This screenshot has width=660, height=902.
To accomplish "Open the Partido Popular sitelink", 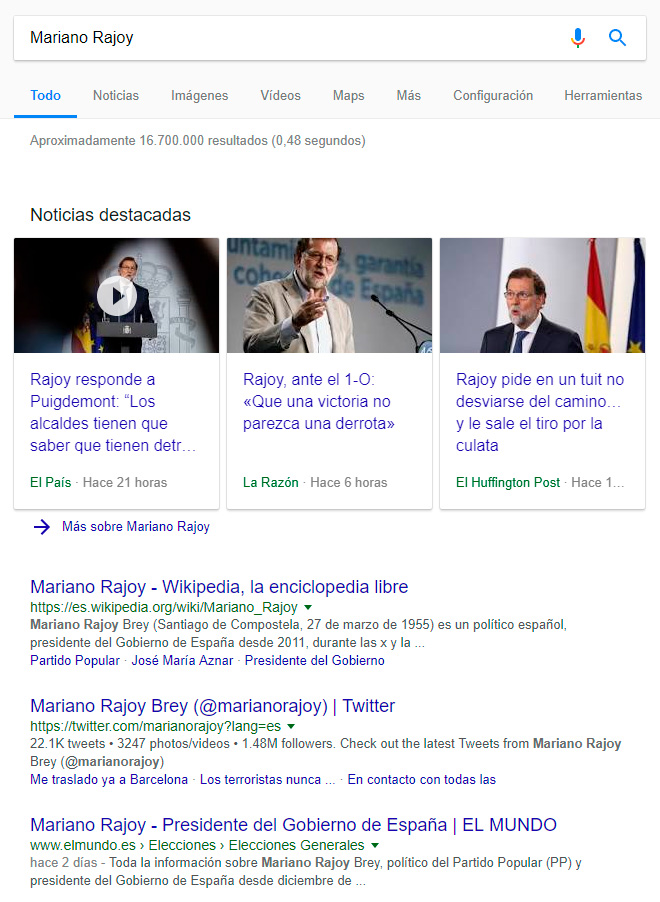I will (75, 660).
